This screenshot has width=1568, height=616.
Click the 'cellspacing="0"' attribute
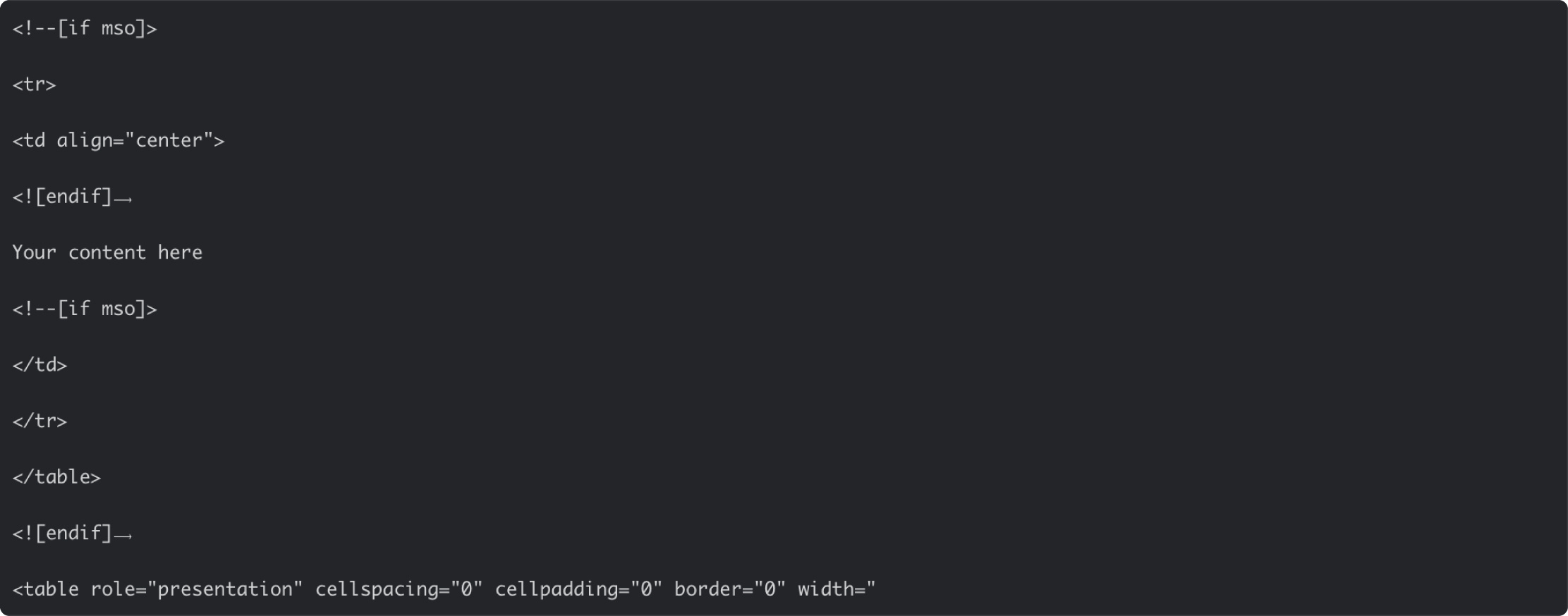399,589
